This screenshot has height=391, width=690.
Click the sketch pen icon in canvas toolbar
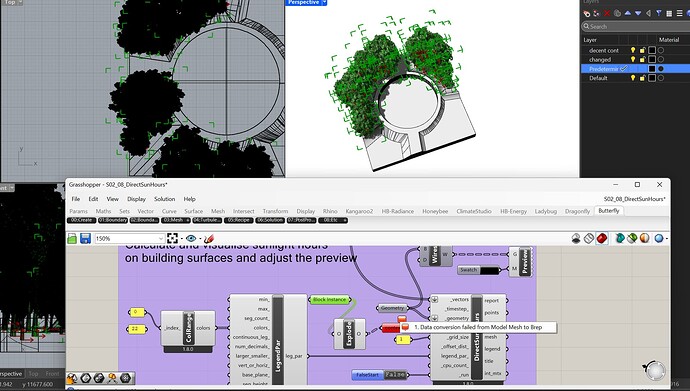click(209, 238)
